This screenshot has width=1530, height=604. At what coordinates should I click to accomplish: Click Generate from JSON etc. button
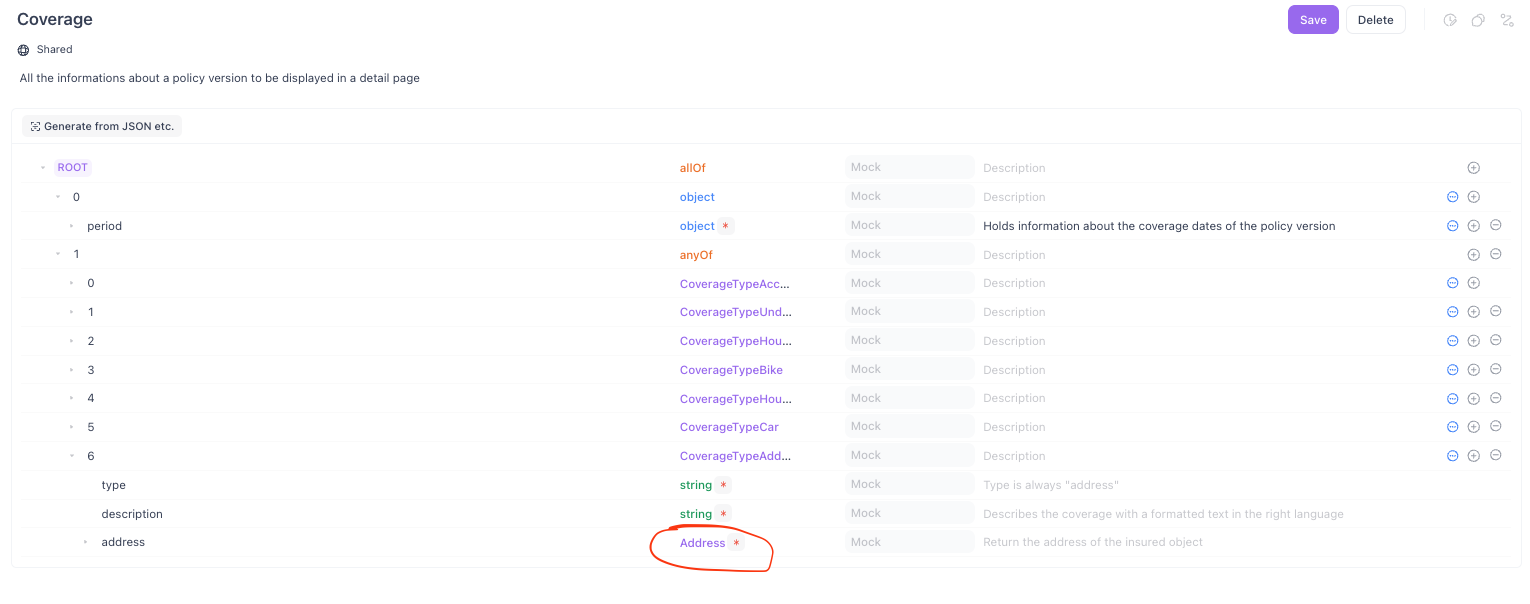pos(102,126)
